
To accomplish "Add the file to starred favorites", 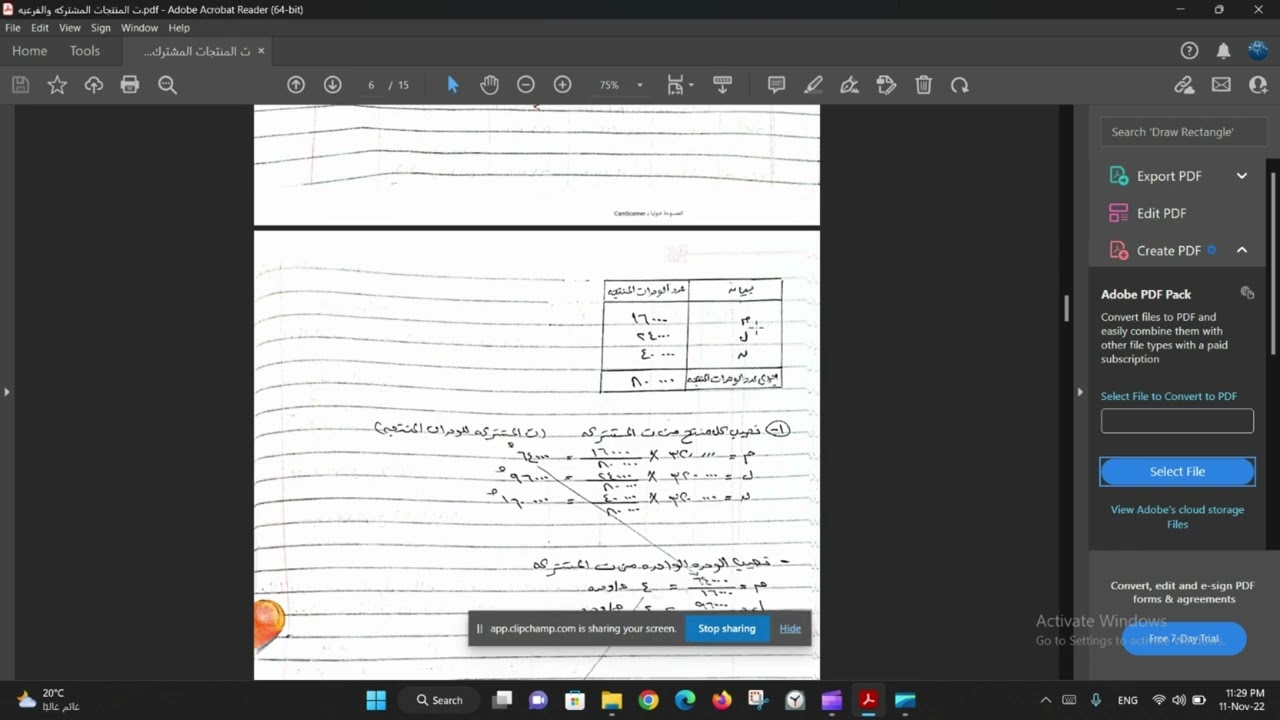I will (57, 85).
